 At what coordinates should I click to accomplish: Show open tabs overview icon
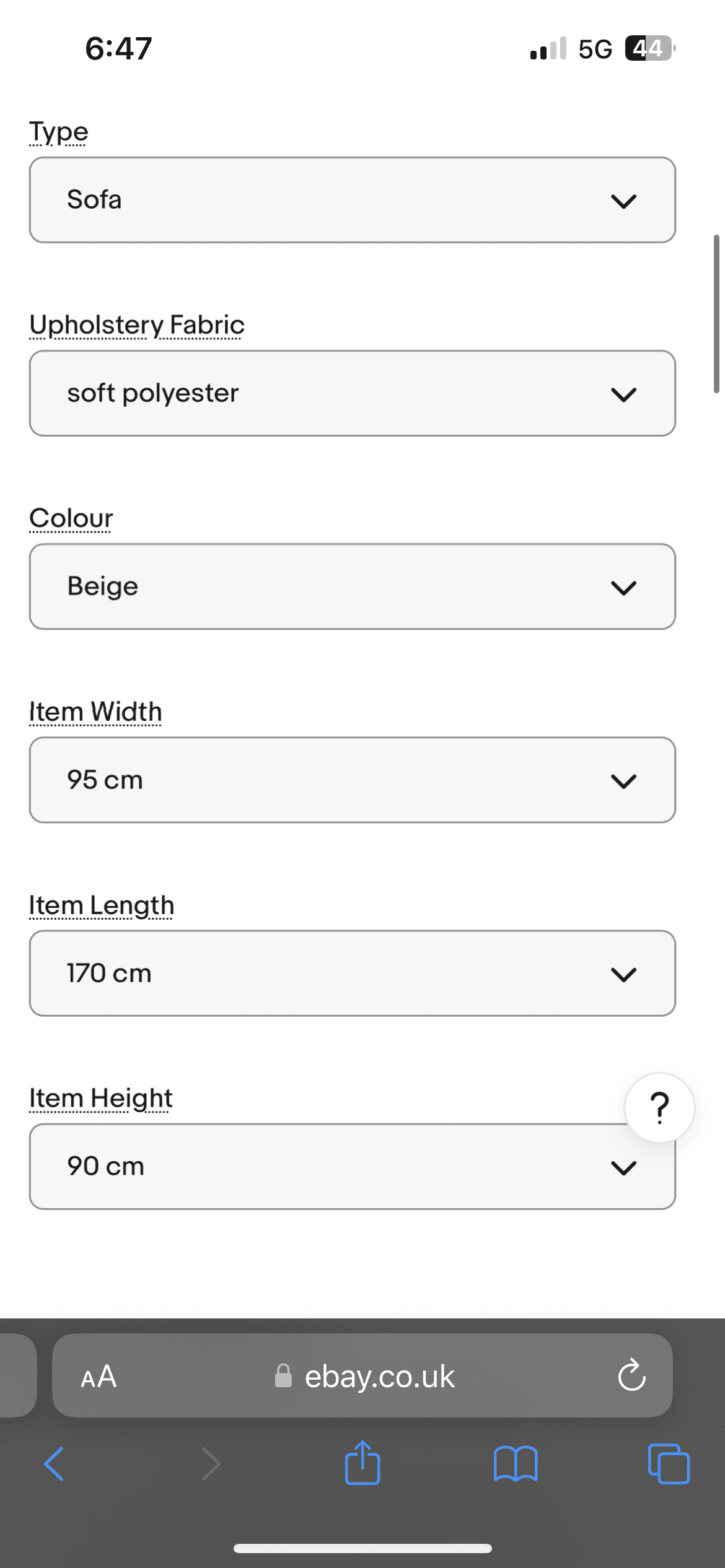(669, 1464)
